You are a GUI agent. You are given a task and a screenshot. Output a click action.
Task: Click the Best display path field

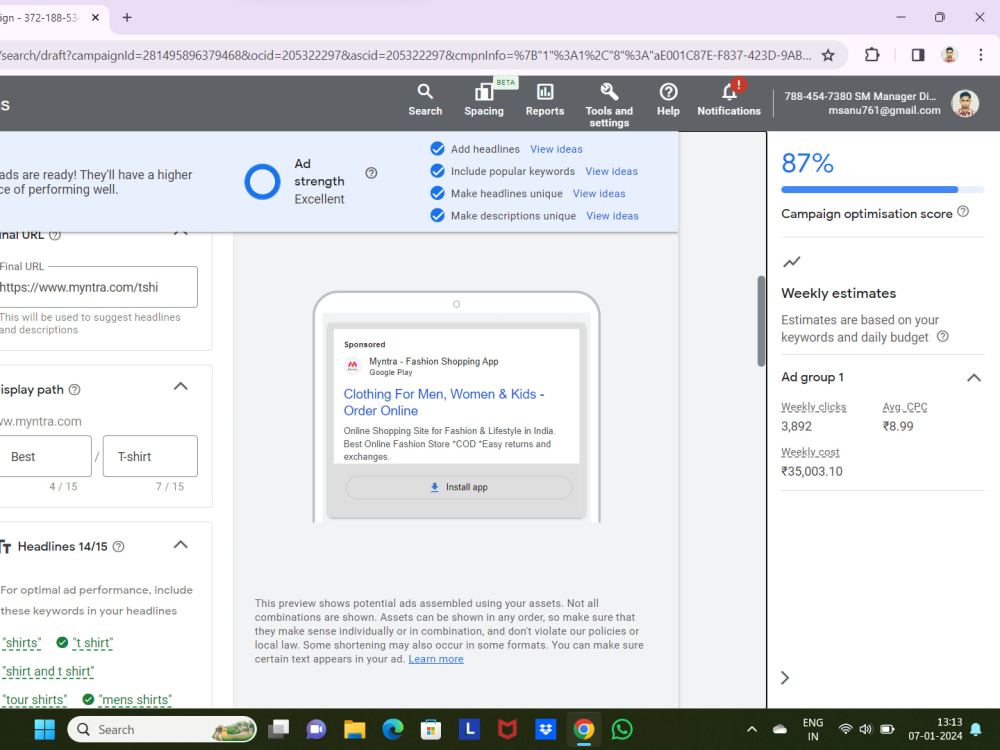click(45, 456)
